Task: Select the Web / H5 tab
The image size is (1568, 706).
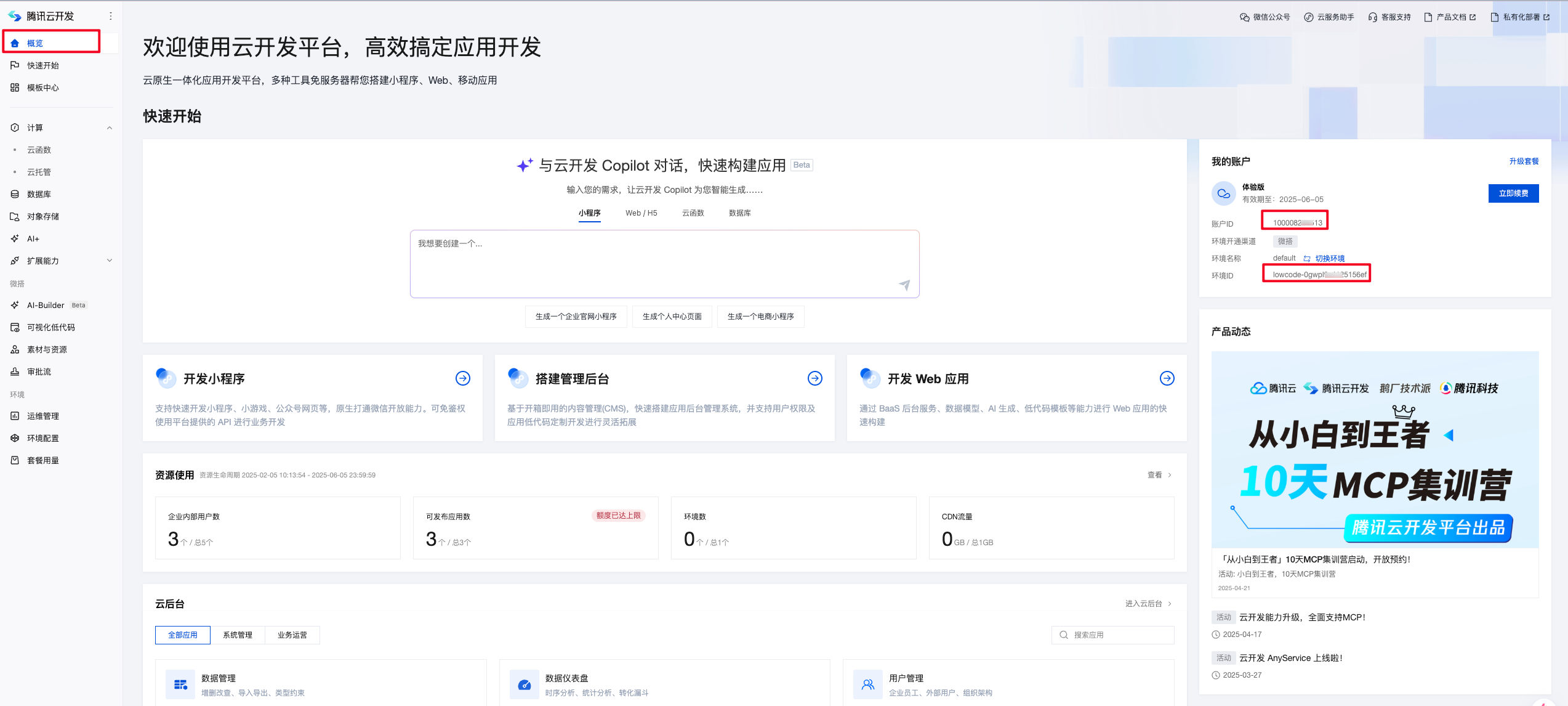Action: (641, 213)
